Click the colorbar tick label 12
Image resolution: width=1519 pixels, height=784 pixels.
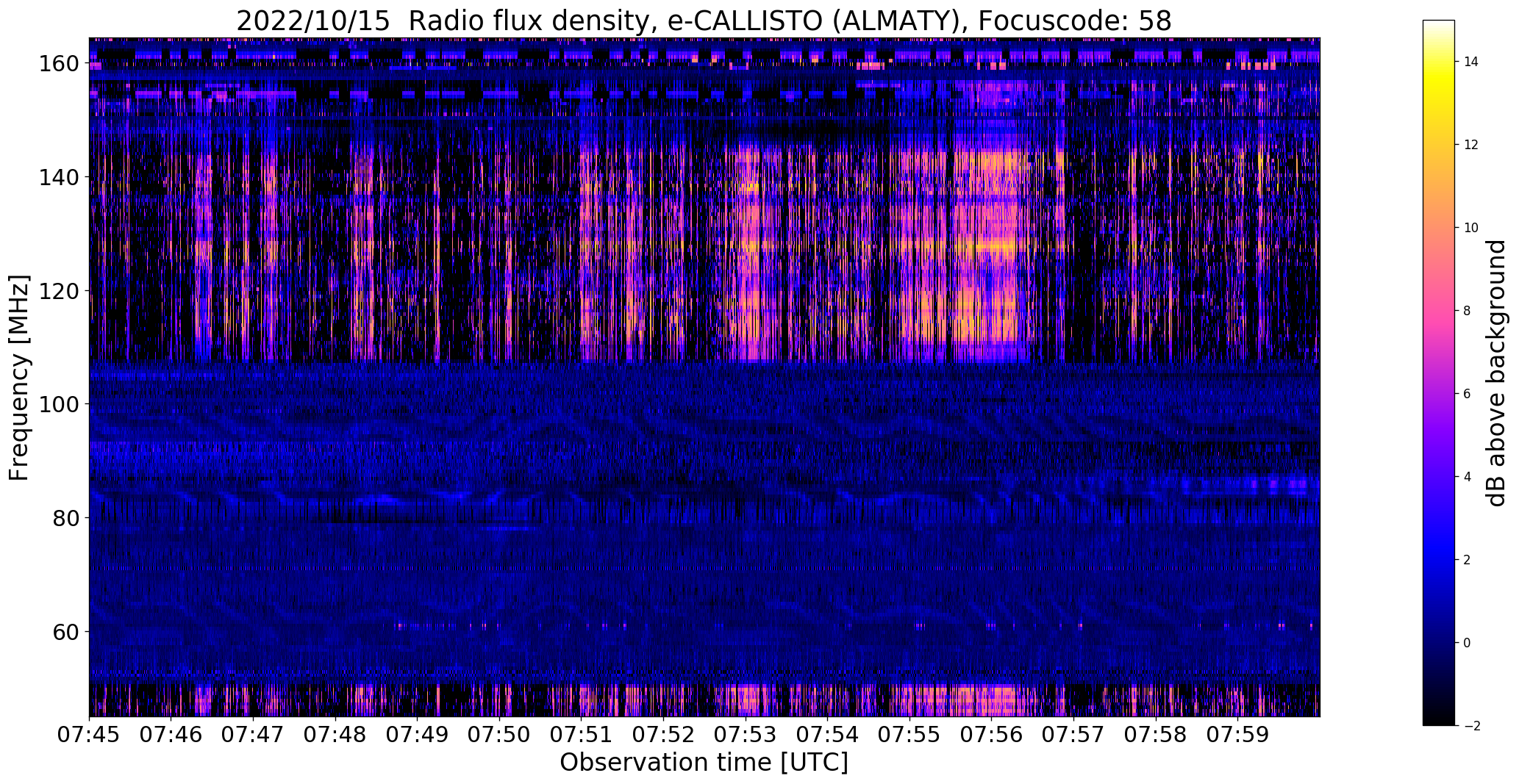tap(1471, 145)
